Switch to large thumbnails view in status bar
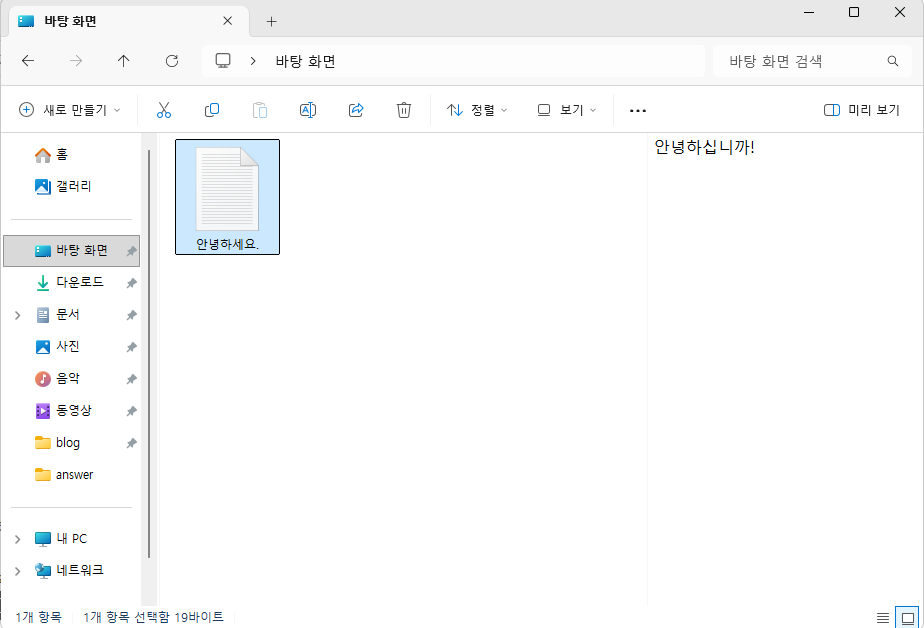This screenshot has width=924, height=628. click(x=908, y=617)
